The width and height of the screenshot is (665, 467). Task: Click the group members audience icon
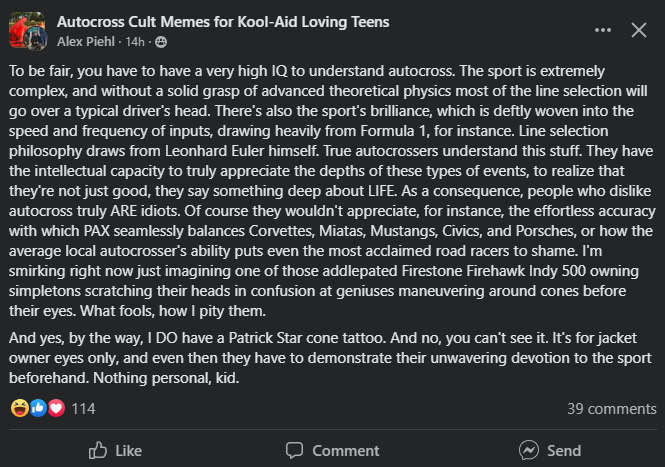pos(161,42)
